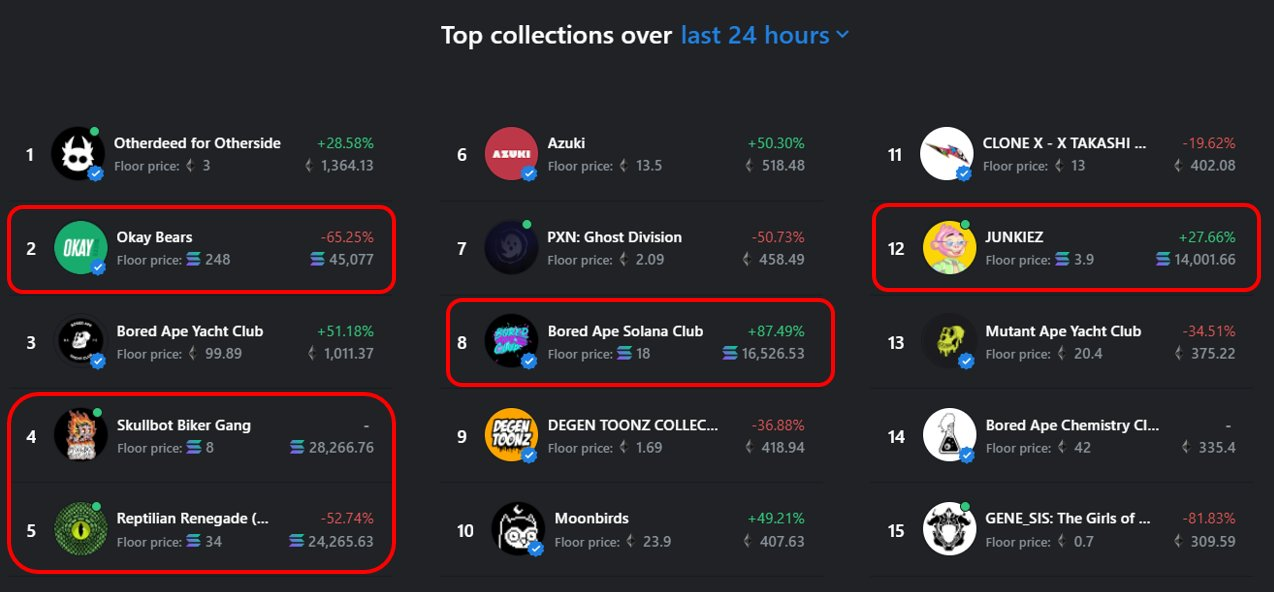Screen dimensions: 1274x592
Task: Click the Bored Ape Chemistry Club flask avatar
Action: pos(949,435)
